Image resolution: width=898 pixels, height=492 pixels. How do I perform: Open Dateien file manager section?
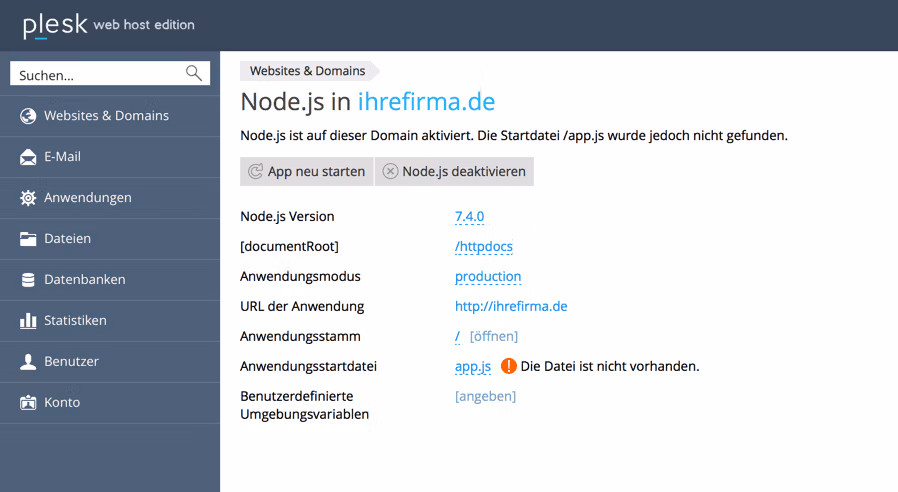[x=110, y=239]
